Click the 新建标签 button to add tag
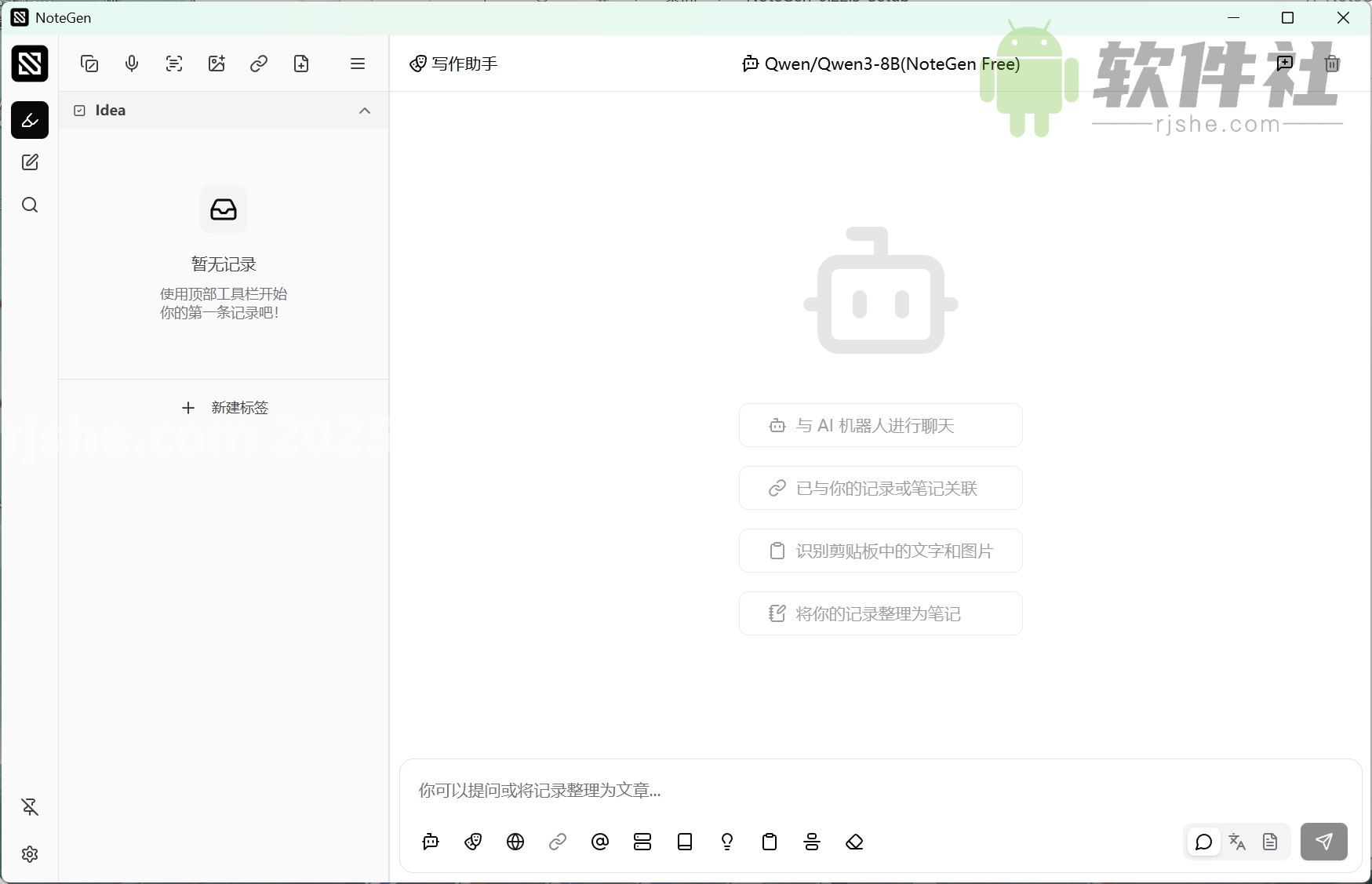This screenshot has width=1372, height=884. click(x=224, y=407)
